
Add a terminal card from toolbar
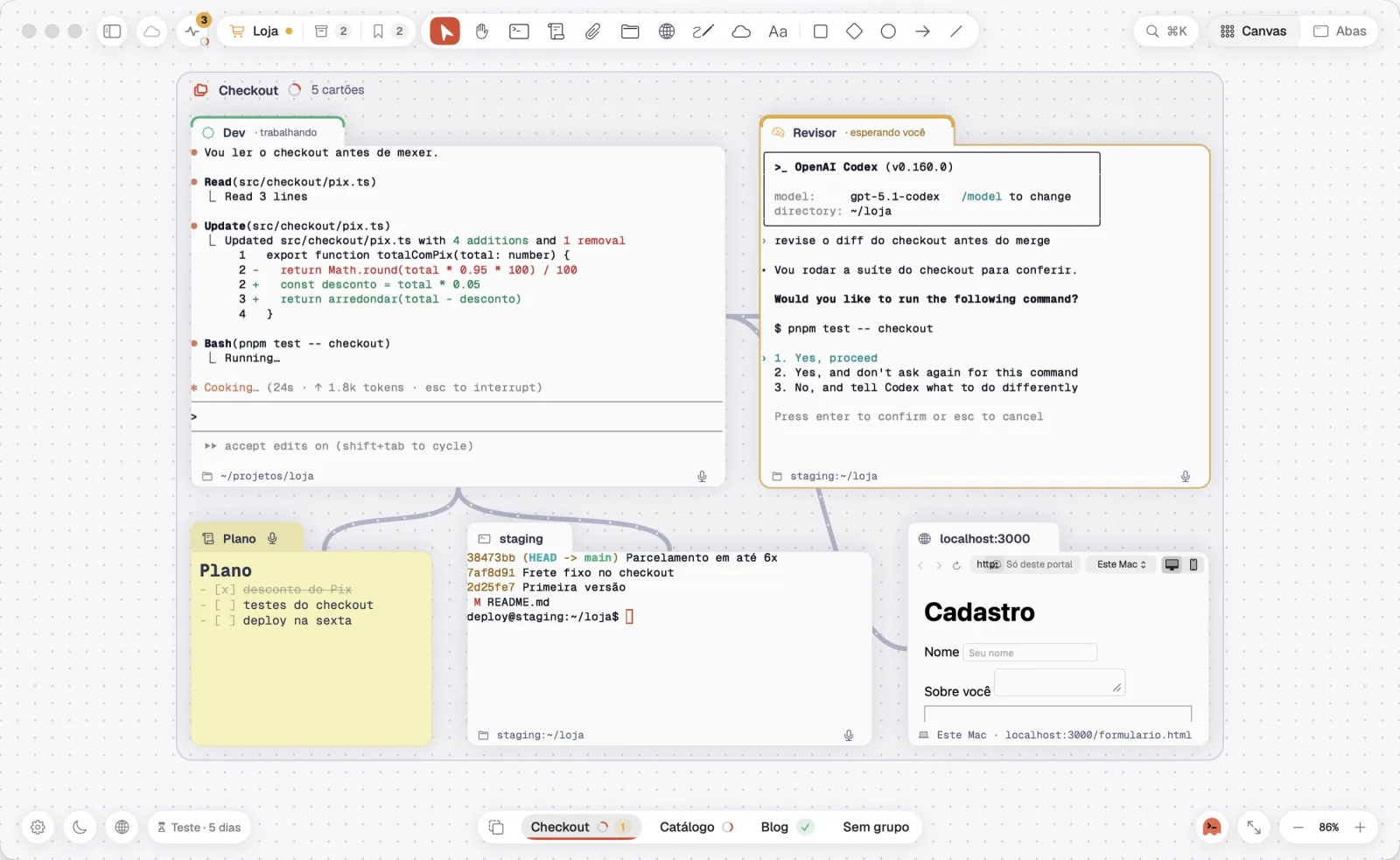519,31
